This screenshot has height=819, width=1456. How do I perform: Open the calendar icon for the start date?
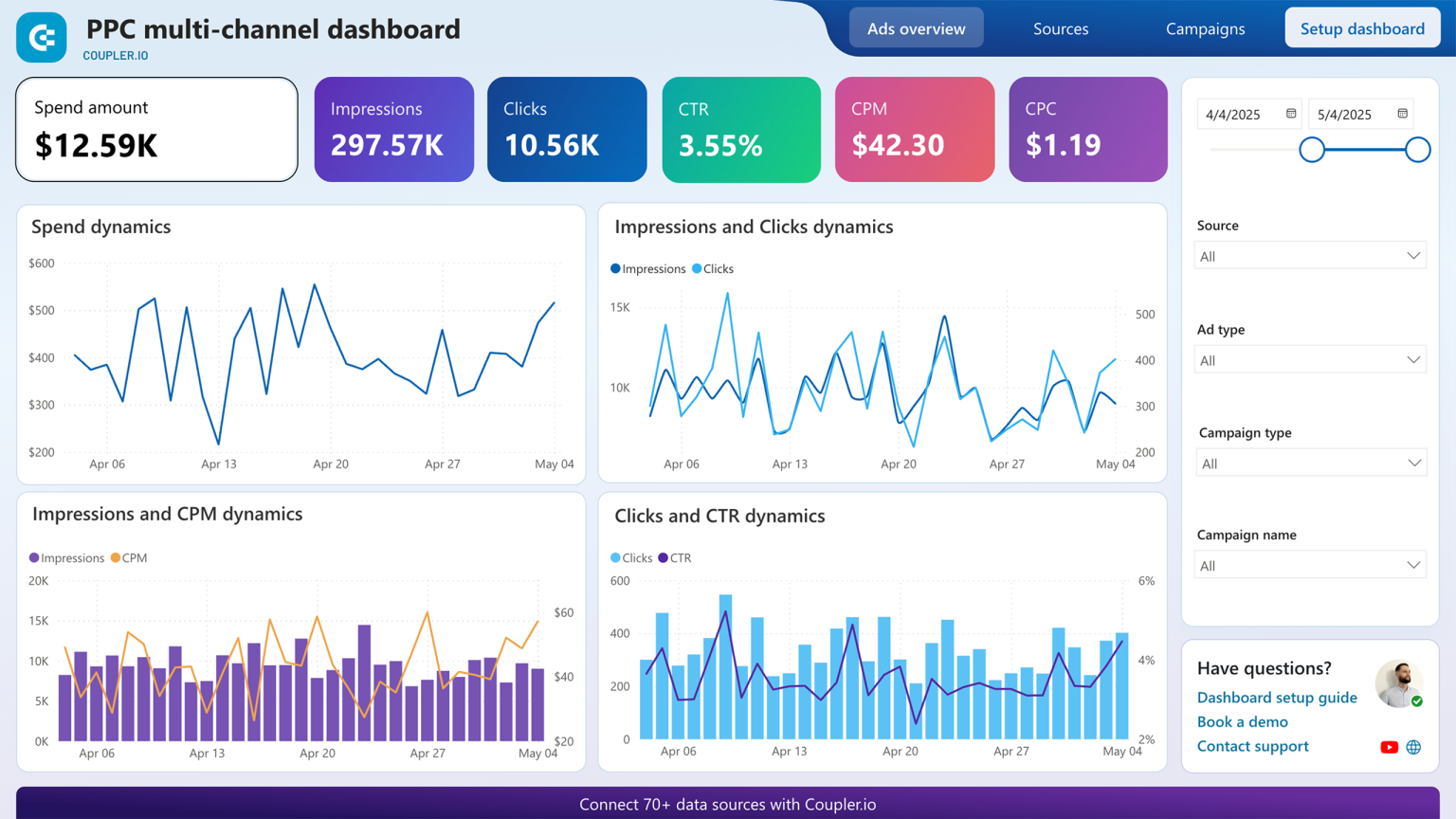tap(1289, 113)
